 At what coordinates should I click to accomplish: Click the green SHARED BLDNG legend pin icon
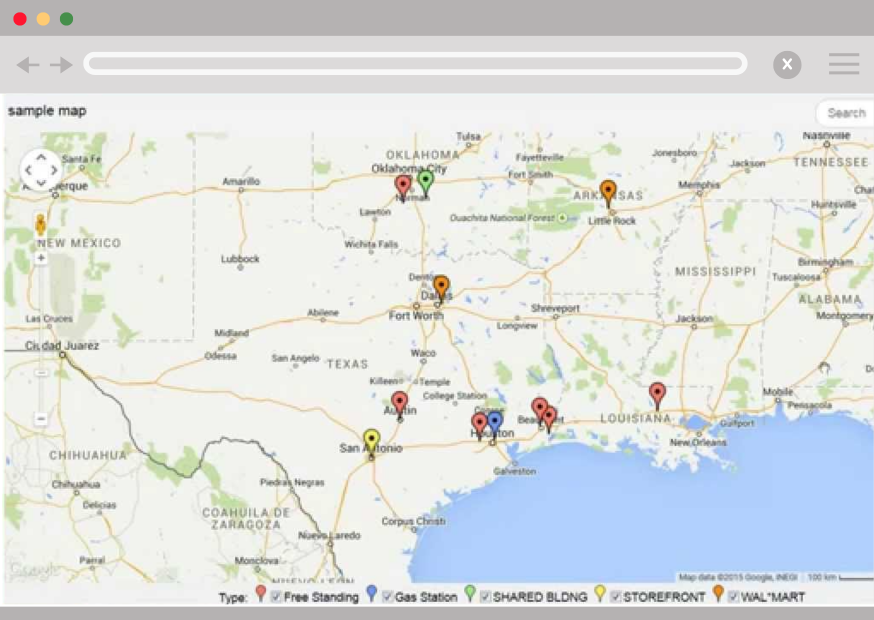click(x=470, y=594)
